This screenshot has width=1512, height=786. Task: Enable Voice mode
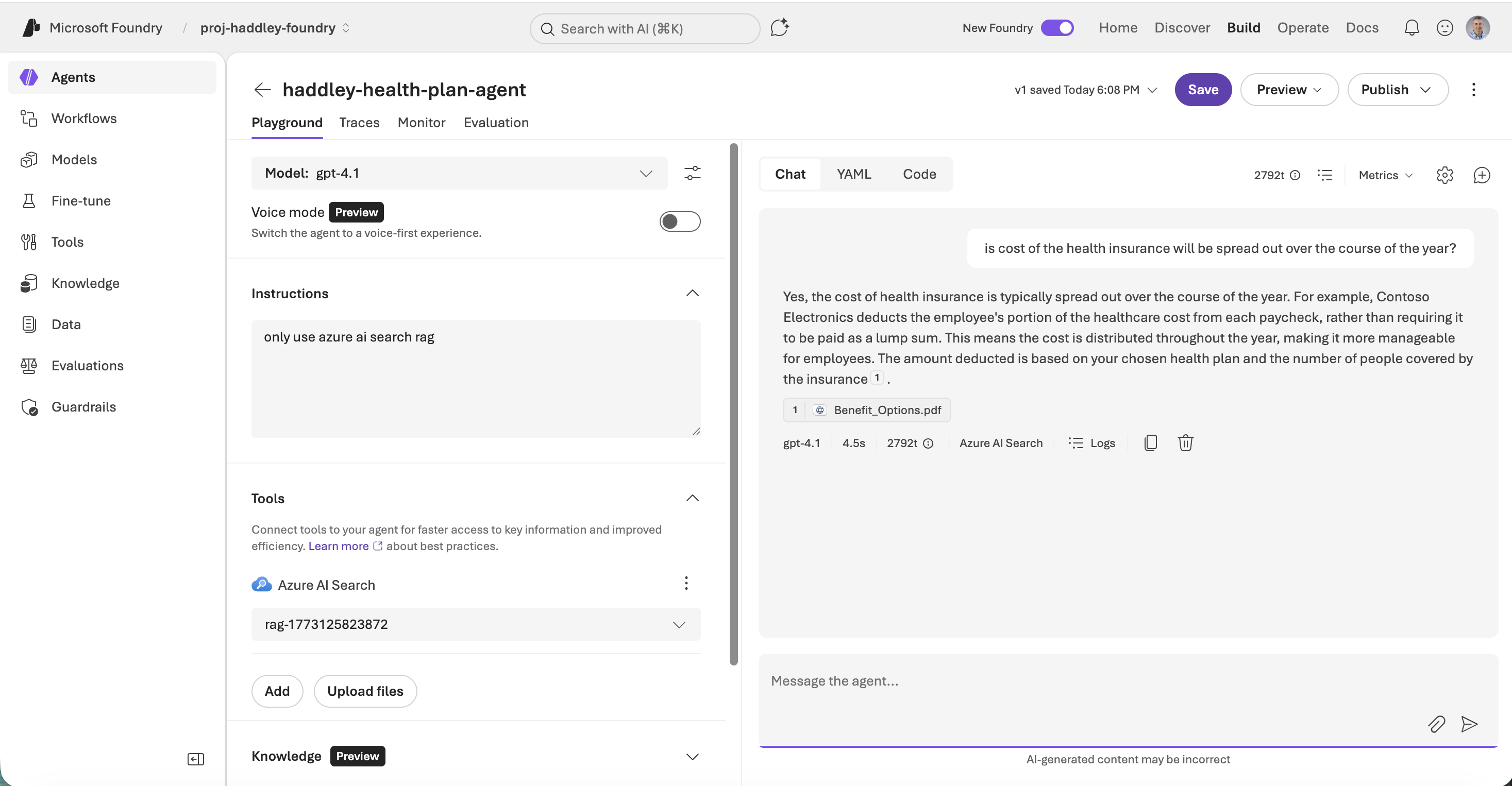coord(680,221)
